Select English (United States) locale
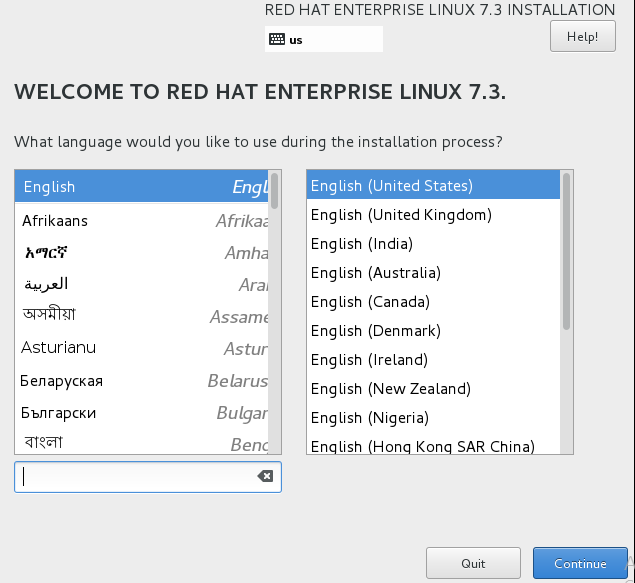This screenshot has width=635, height=583. click(x=433, y=185)
